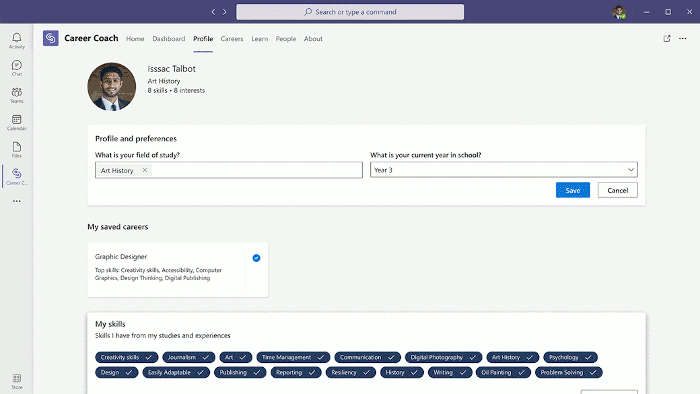
Task: Toggle the Problem Solving skill chip
Action: [x=569, y=373]
